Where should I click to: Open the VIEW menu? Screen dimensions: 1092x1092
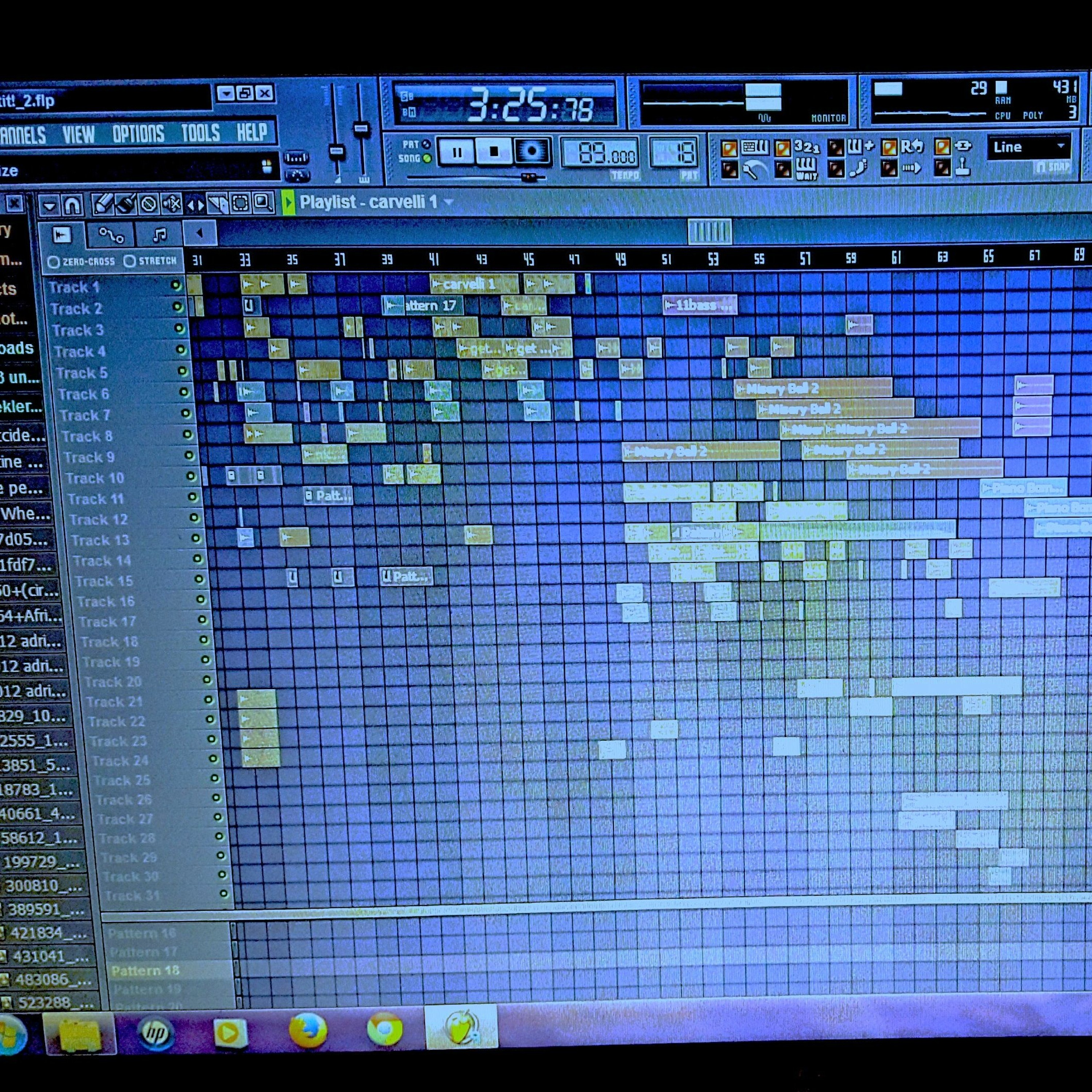pos(78,135)
